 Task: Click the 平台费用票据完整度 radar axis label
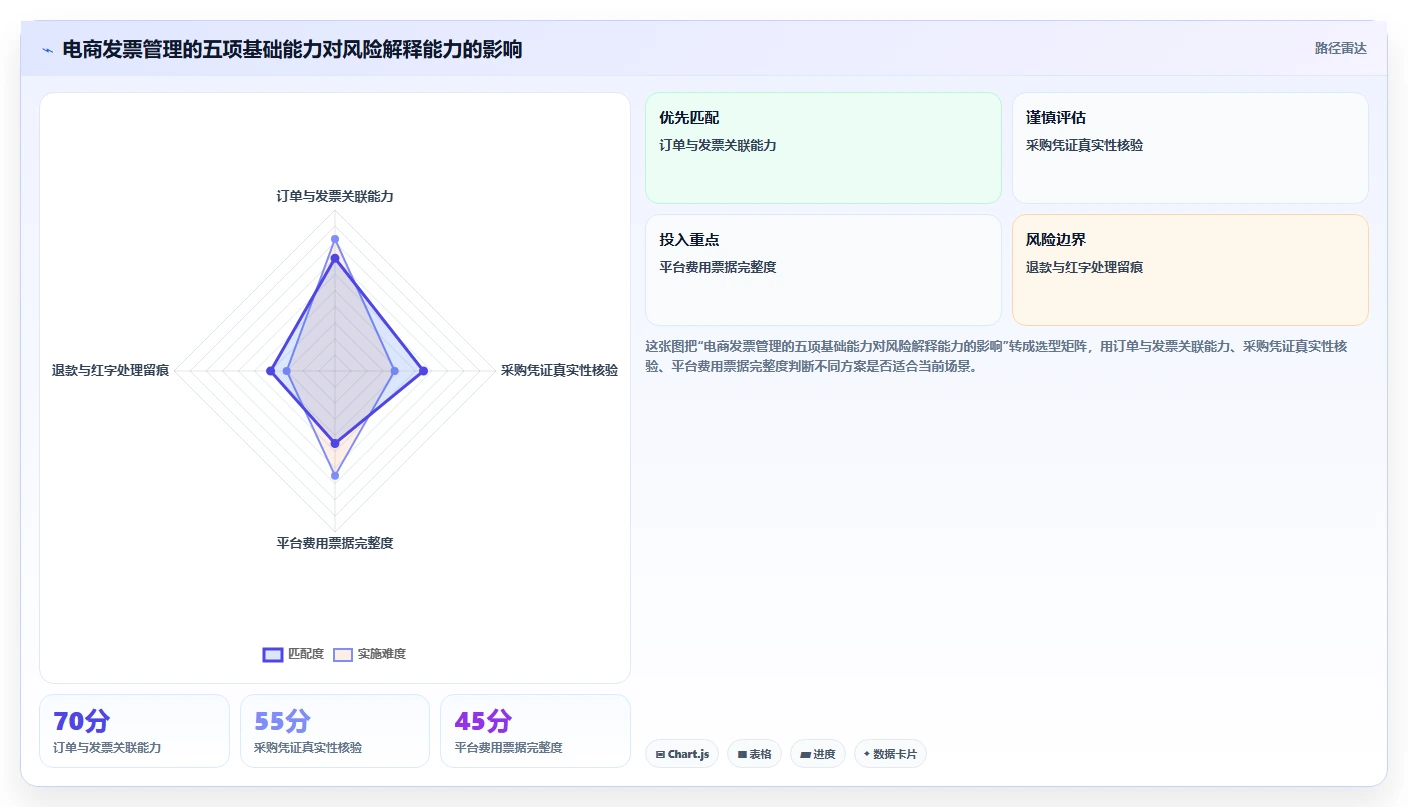tap(335, 543)
